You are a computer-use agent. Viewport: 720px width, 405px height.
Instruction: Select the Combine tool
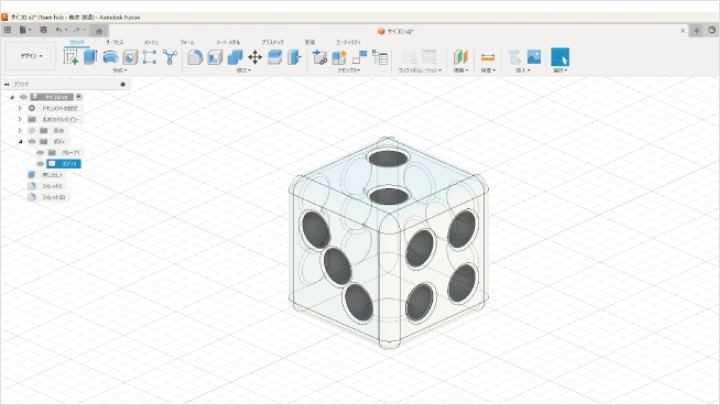pos(235,57)
